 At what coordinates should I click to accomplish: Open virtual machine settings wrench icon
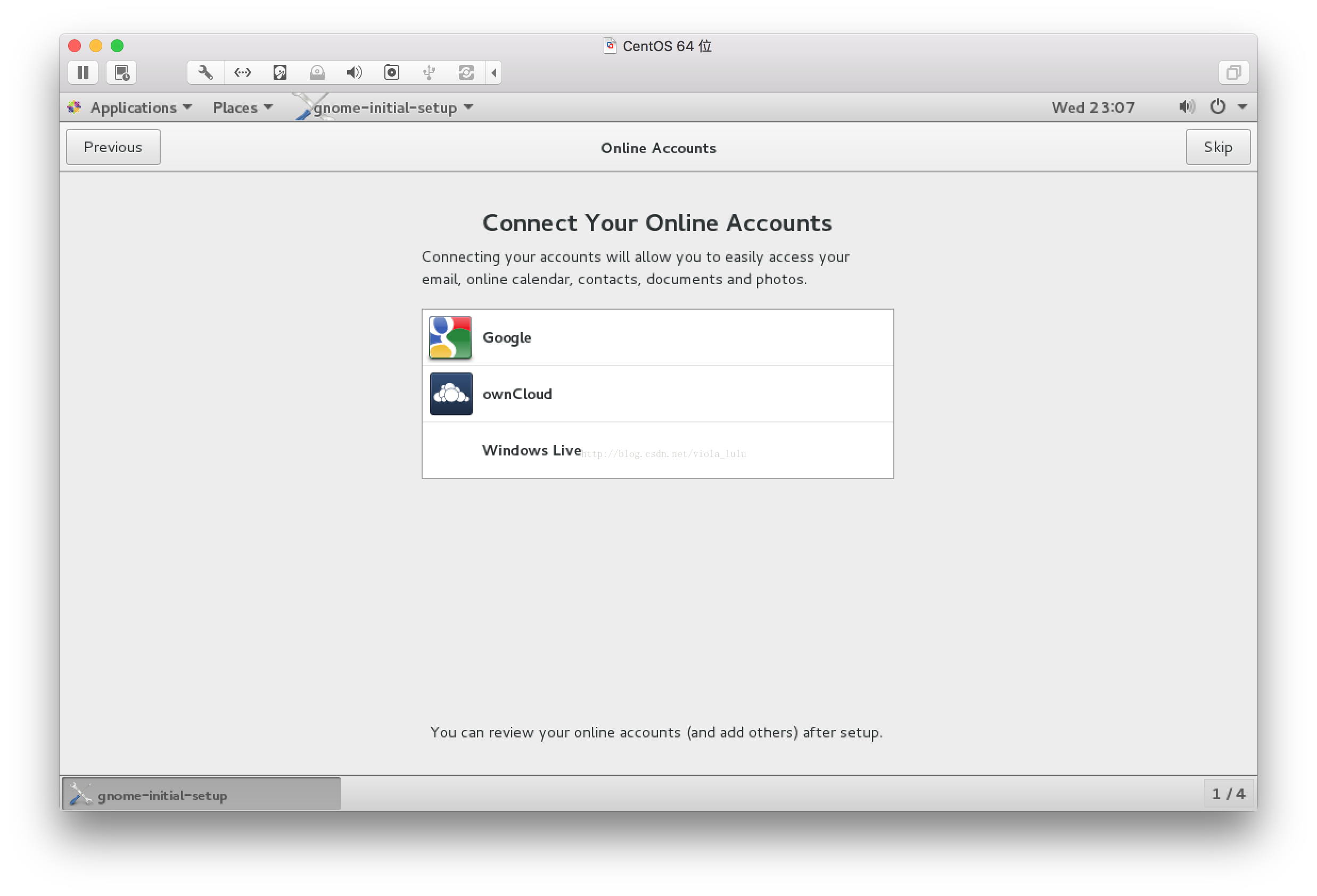click(x=205, y=72)
